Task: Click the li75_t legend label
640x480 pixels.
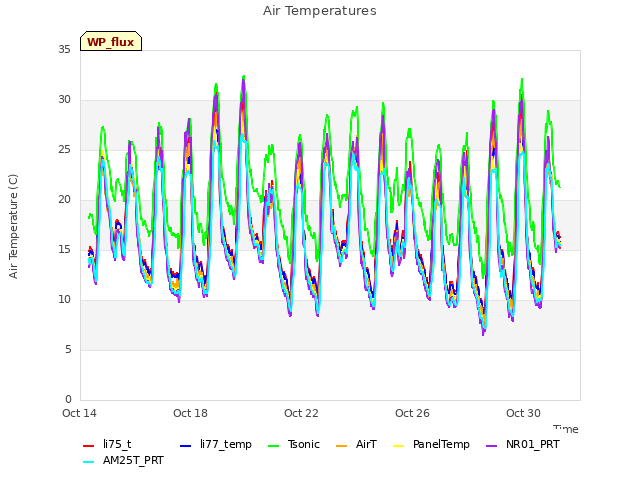Action: (117, 444)
